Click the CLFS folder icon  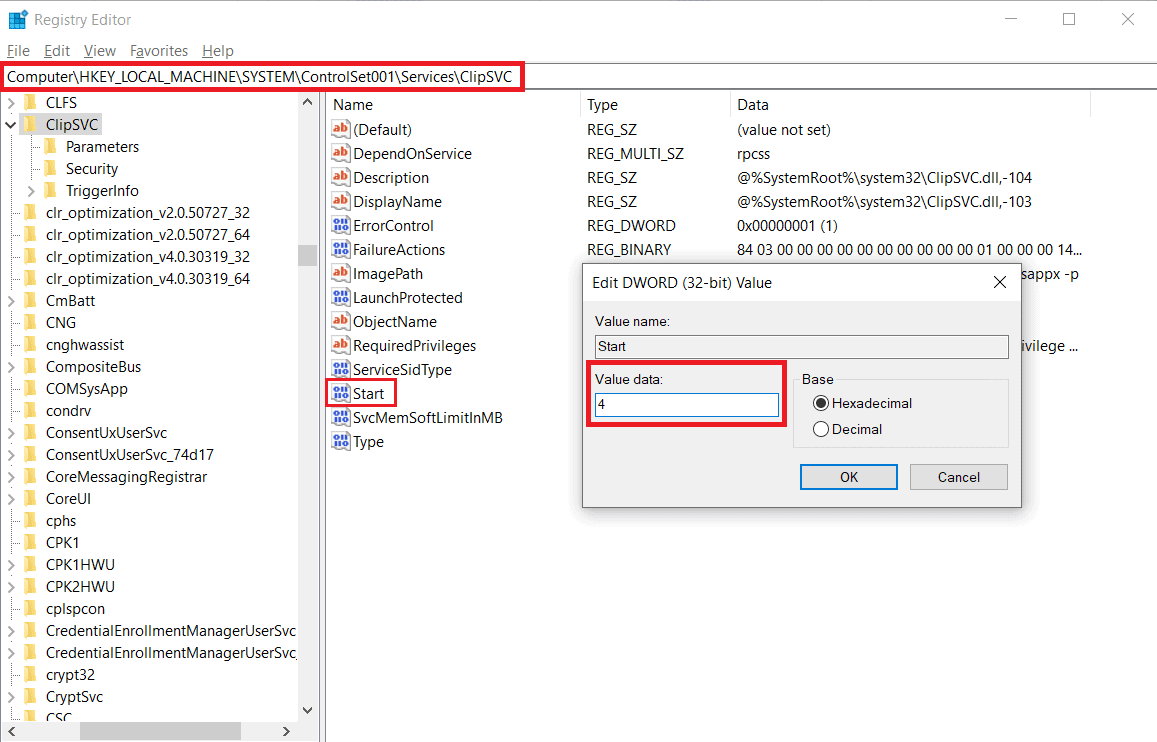(31, 103)
